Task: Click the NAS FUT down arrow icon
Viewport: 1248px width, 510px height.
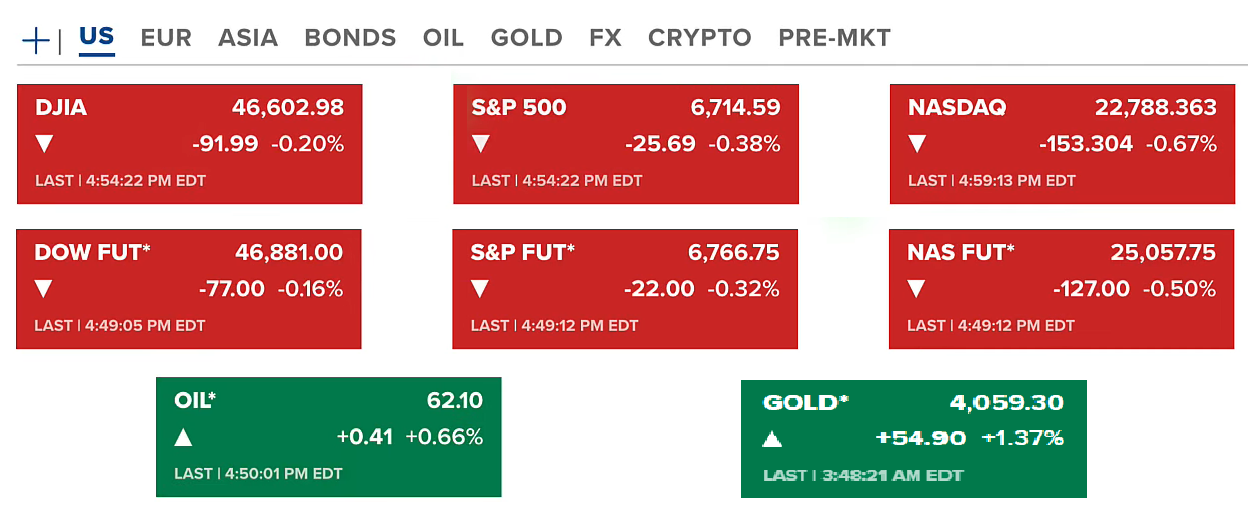Action: (x=916, y=289)
